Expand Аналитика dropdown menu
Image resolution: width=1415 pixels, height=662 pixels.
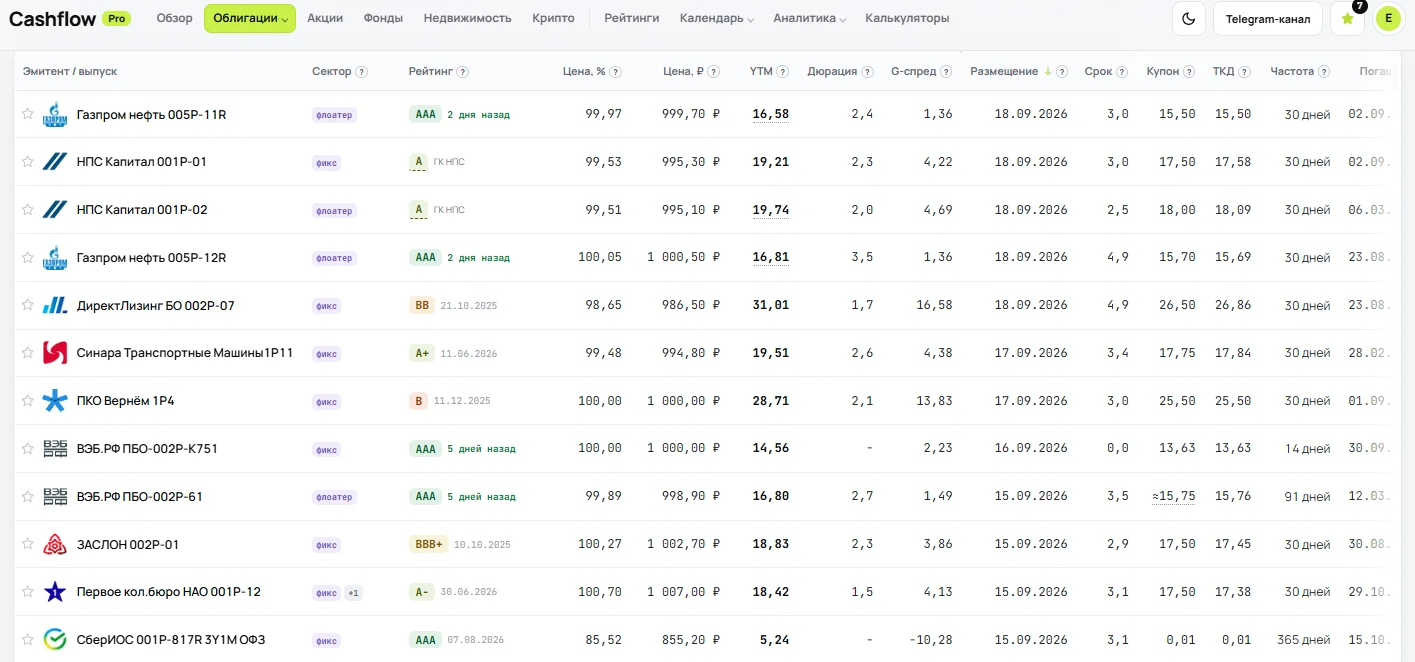coord(810,18)
